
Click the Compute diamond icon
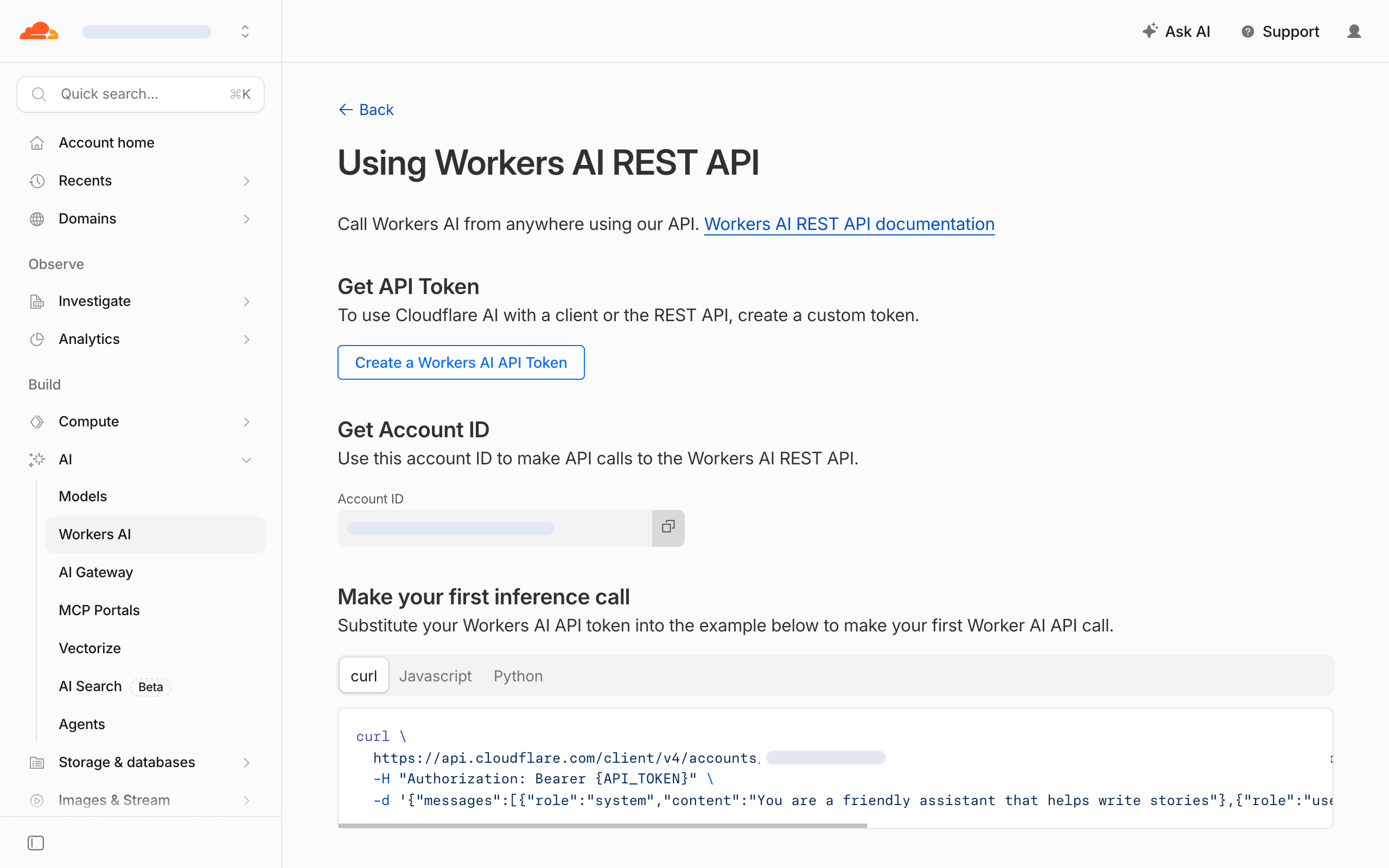click(37, 422)
